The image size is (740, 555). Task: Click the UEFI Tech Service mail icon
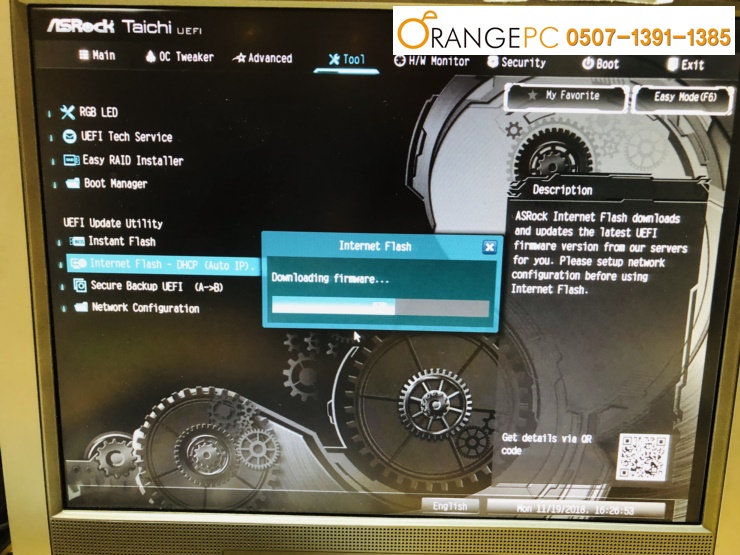tap(69, 136)
